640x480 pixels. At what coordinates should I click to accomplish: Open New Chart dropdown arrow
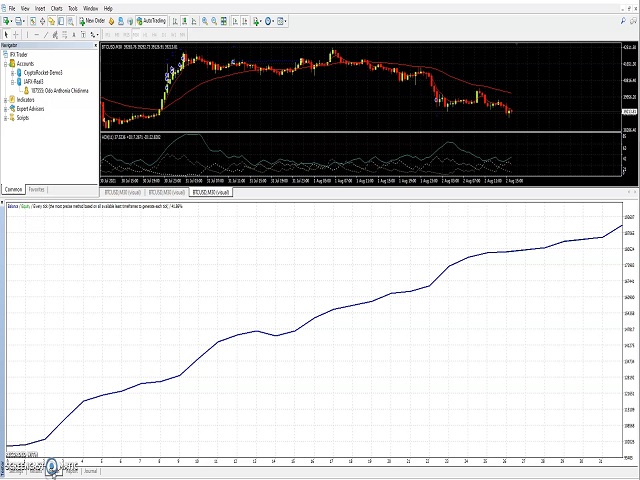(x=11, y=21)
